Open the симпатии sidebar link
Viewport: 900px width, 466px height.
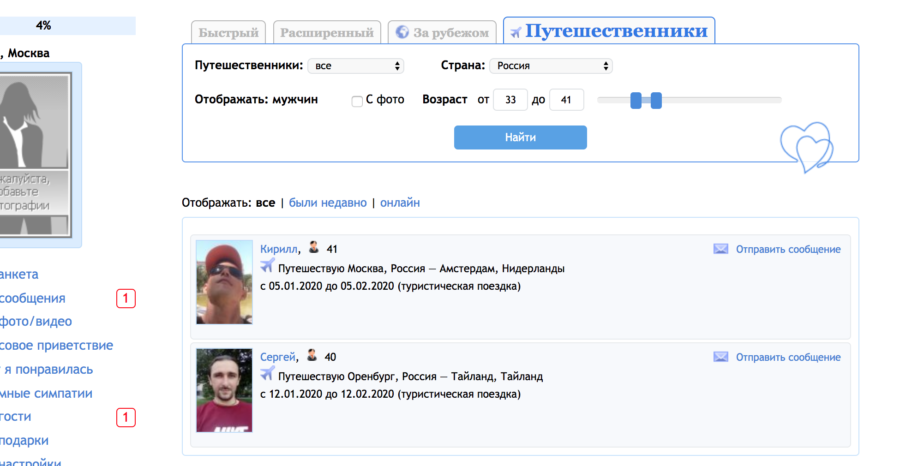(46, 394)
